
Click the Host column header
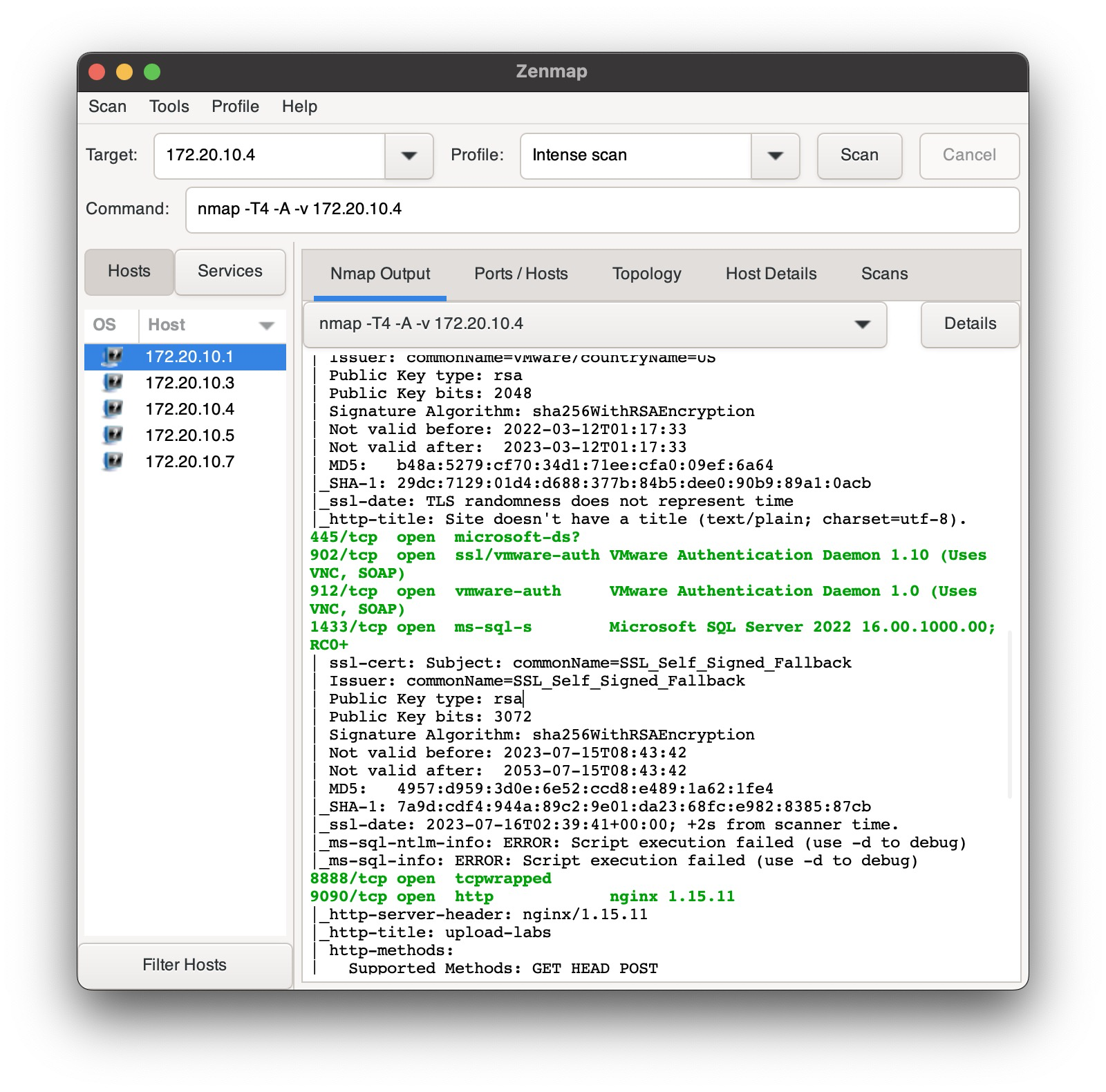coord(212,326)
